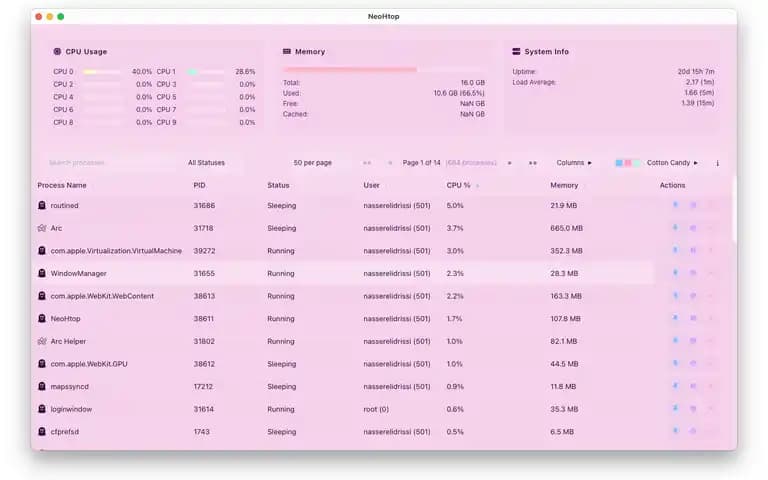Show info for WindowManager process
The width and height of the screenshot is (768, 480).
[693, 273]
